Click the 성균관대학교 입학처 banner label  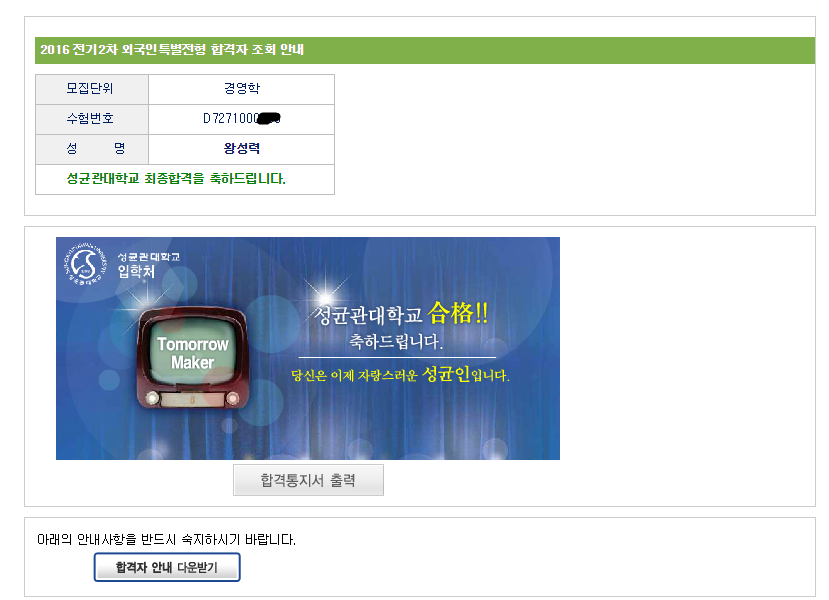point(149,265)
